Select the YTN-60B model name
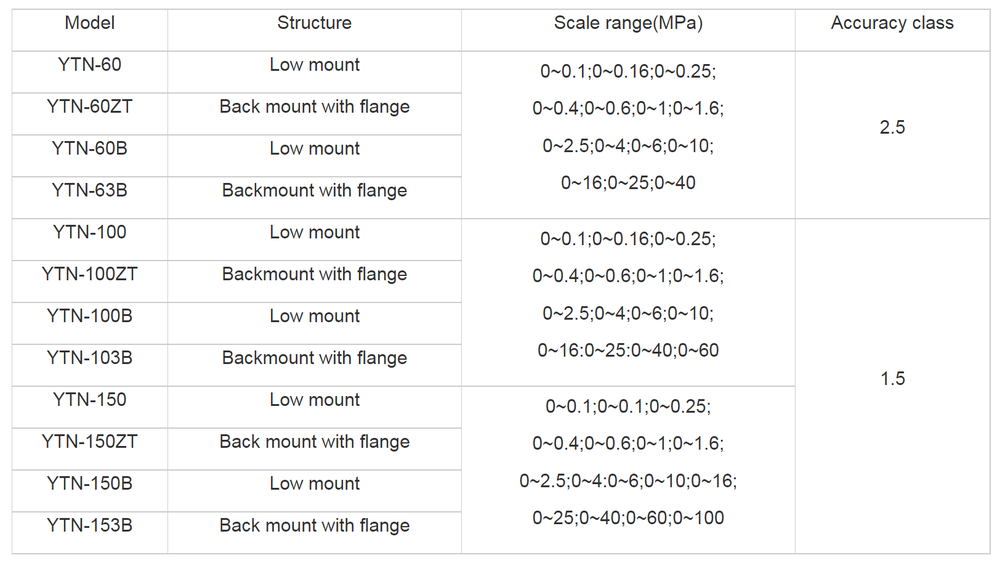This screenshot has height=563, width=1000. (89, 149)
